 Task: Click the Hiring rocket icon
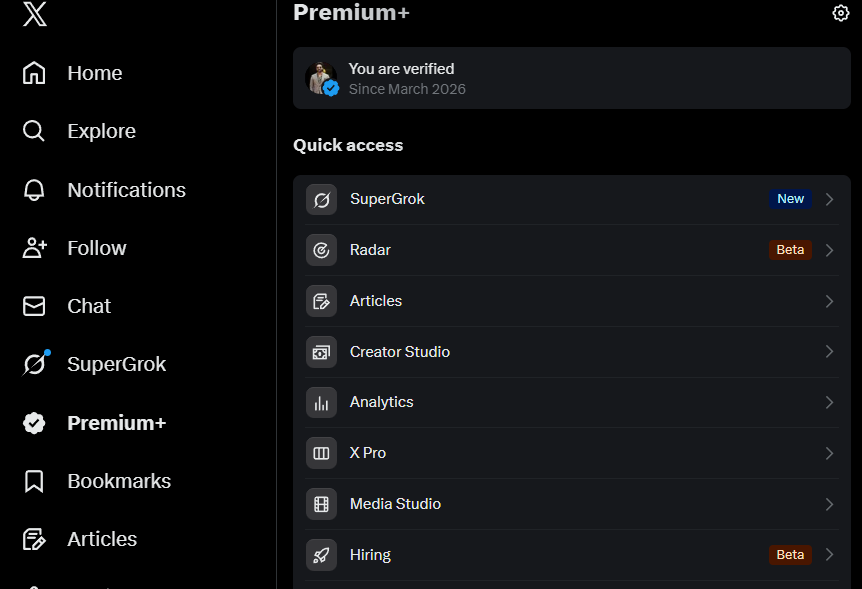click(x=321, y=555)
